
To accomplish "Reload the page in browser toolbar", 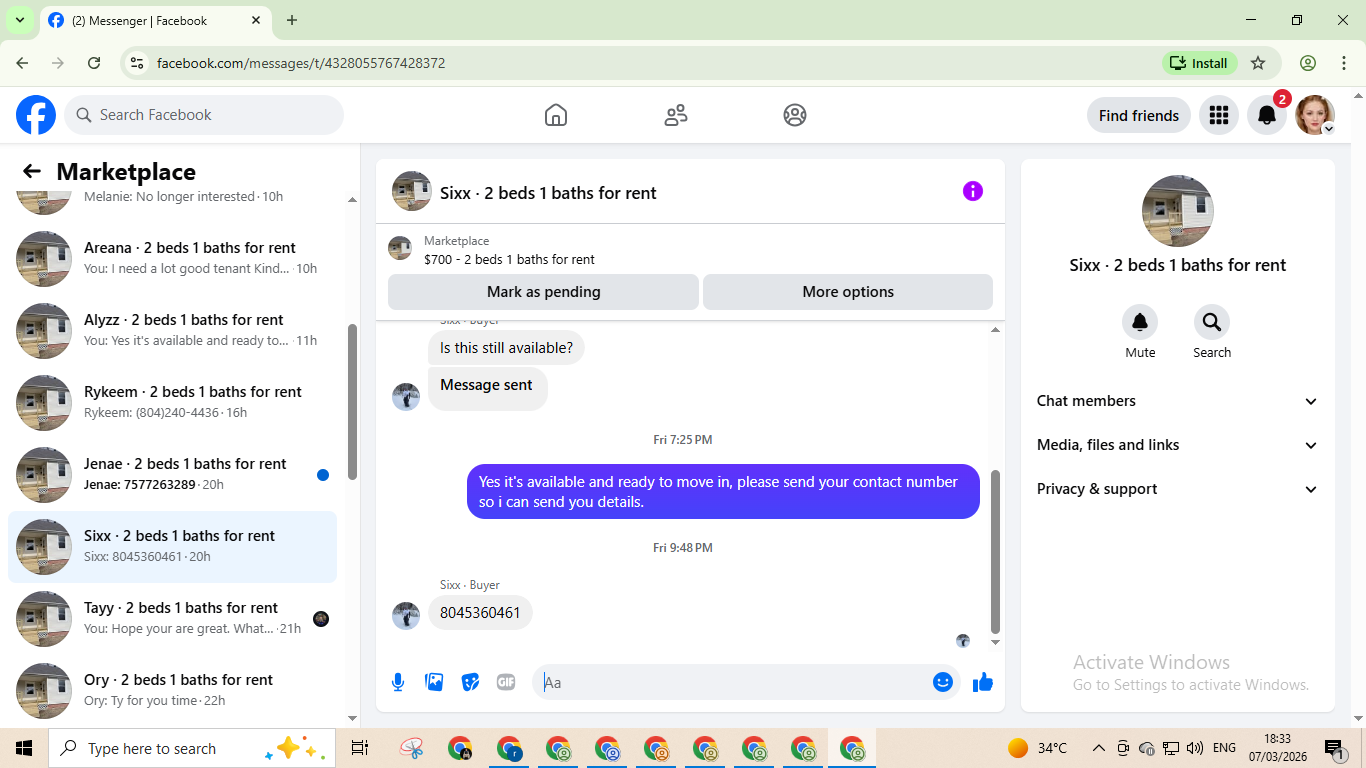I will coord(94,63).
